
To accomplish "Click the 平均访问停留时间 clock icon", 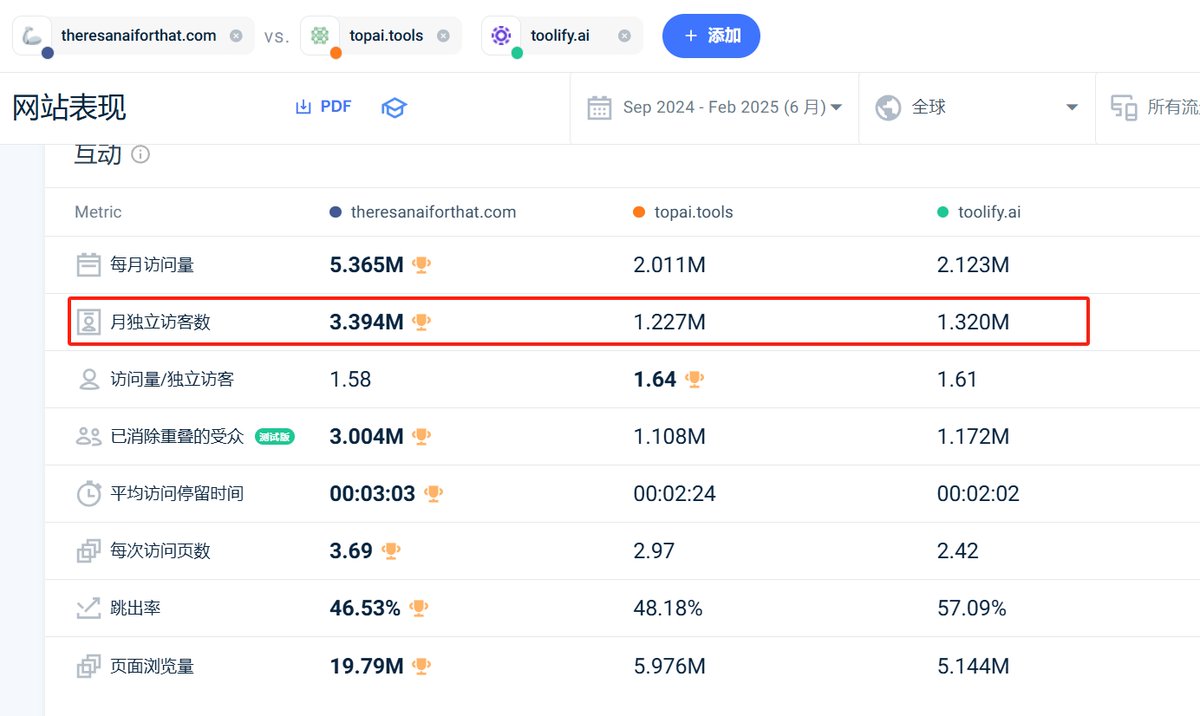I will pyautogui.click(x=89, y=493).
